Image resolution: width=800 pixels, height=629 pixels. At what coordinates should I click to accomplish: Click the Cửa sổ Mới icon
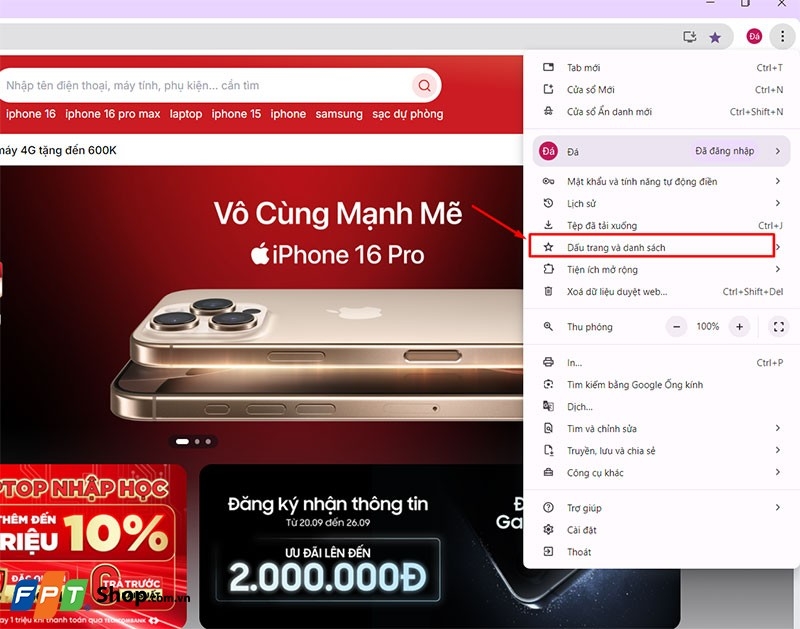click(548, 89)
